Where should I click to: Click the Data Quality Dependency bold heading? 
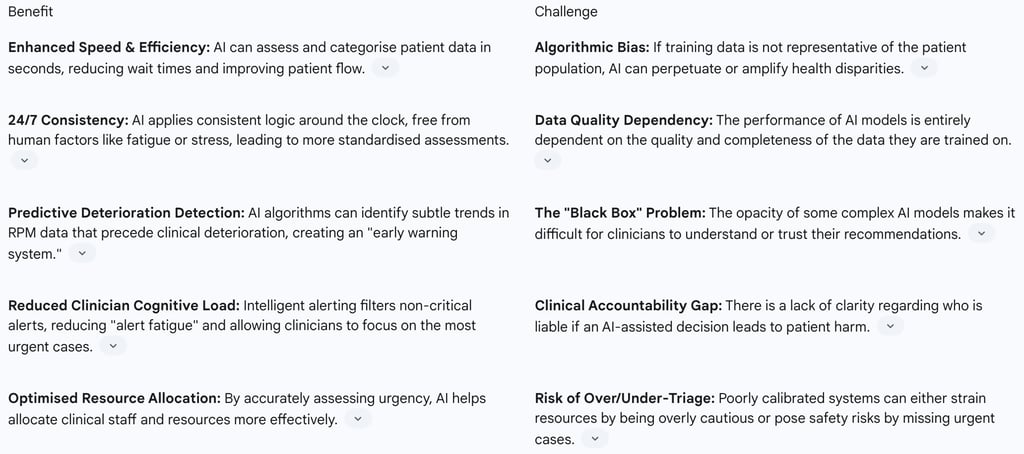click(623, 120)
